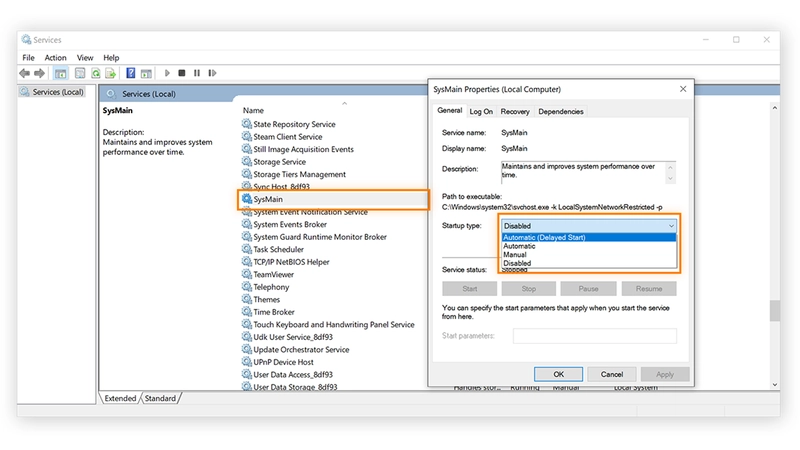The height and width of the screenshot is (450, 800).
Task: Click gear icon beside TeamViewer
Action: (x=247, y=274)
